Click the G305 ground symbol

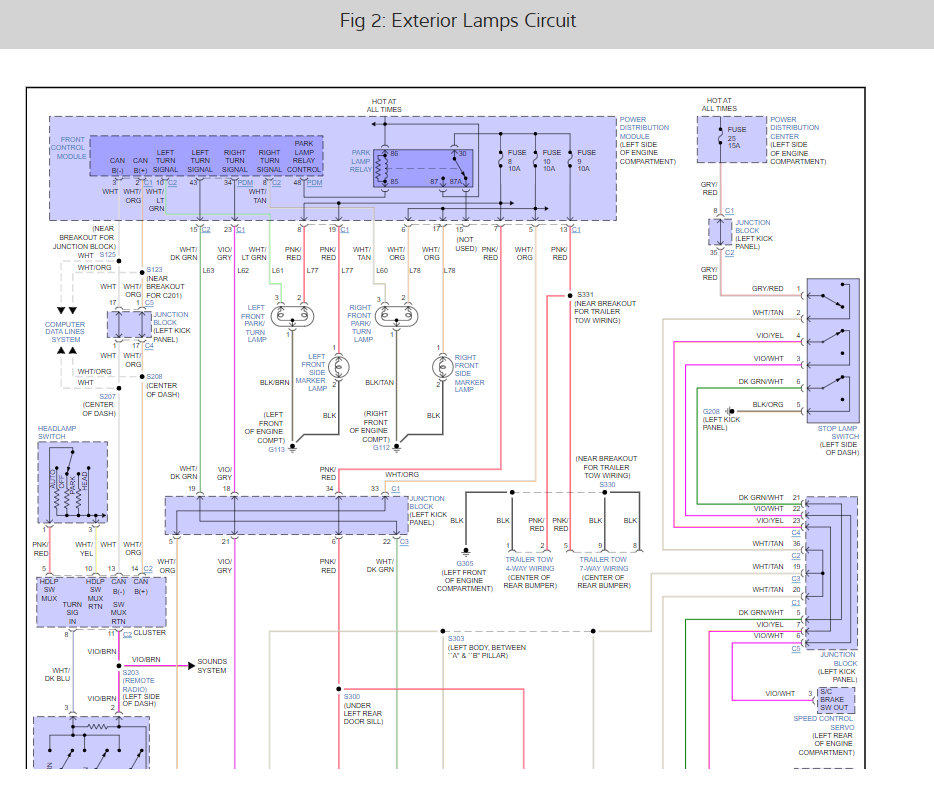tap(466, 552)
